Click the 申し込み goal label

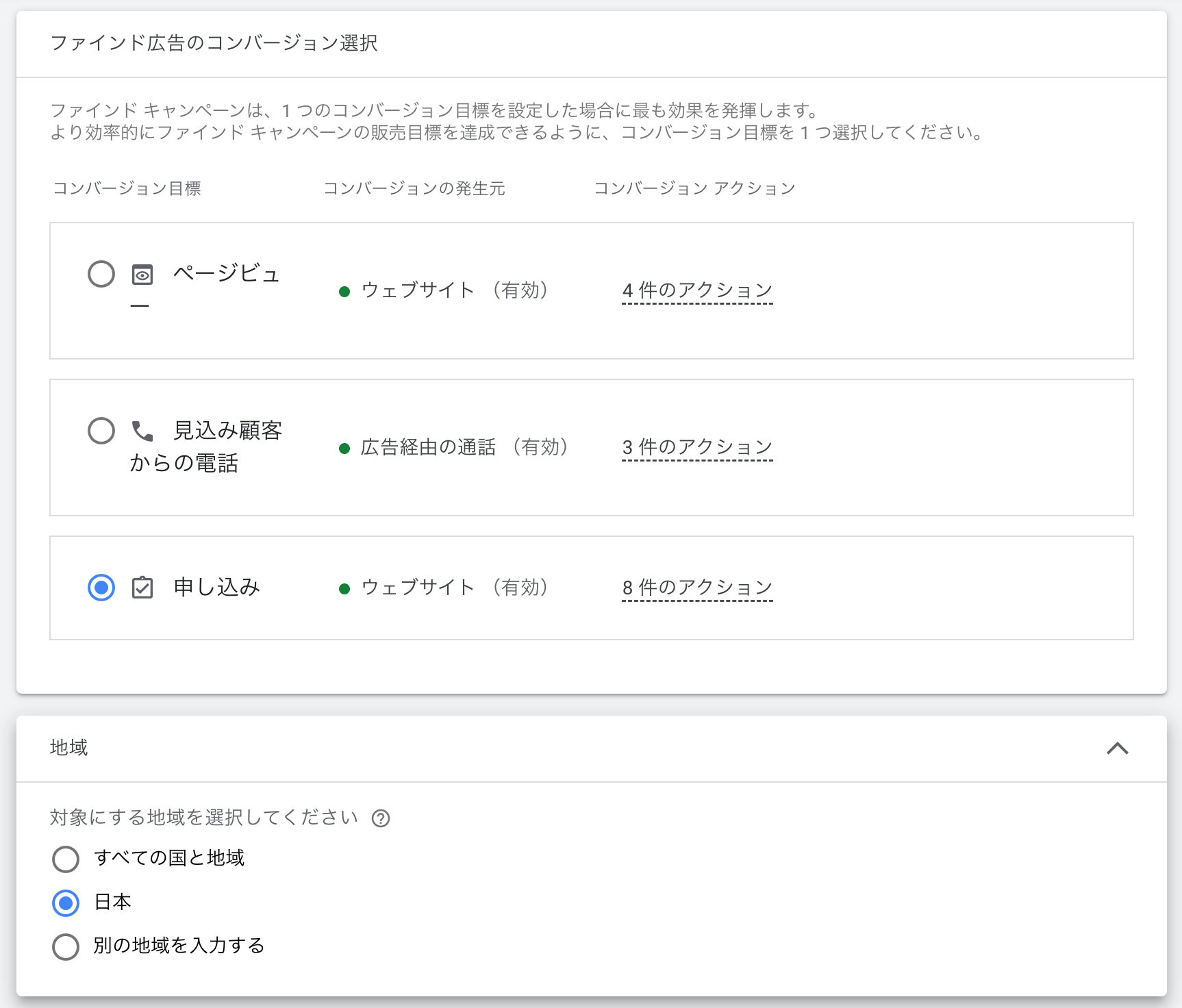point(217,588)
